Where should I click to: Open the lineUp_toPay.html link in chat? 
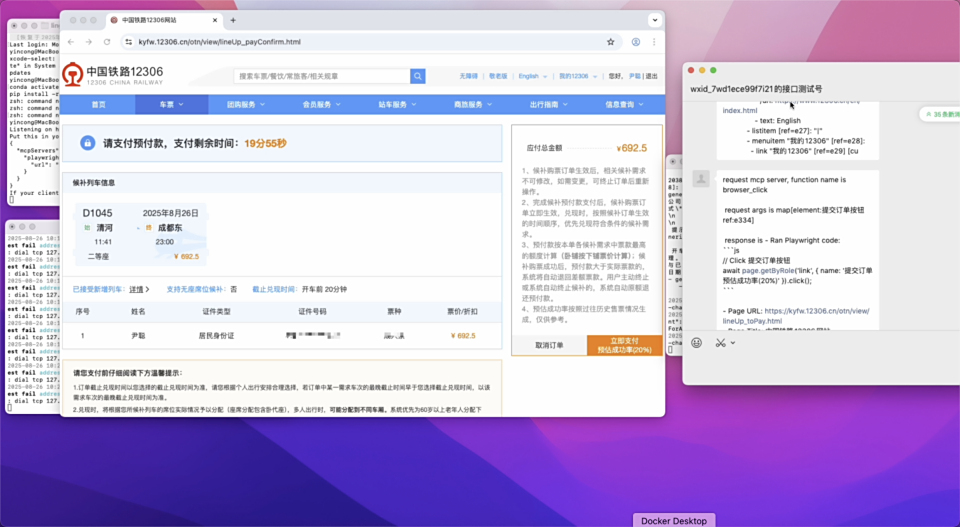pyautogui.click(x=795, y=316)
